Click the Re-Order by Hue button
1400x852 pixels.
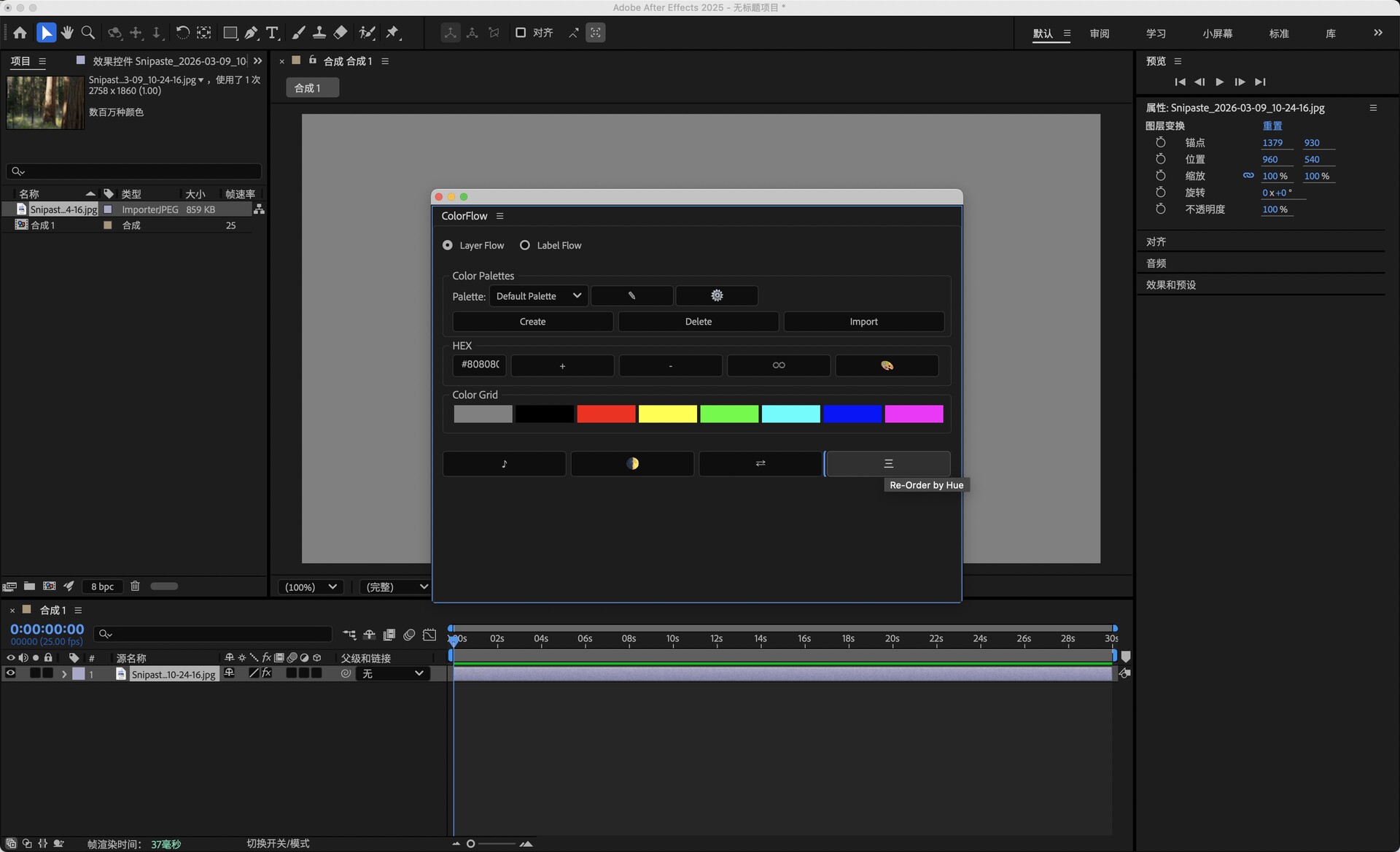pos(887,464)
